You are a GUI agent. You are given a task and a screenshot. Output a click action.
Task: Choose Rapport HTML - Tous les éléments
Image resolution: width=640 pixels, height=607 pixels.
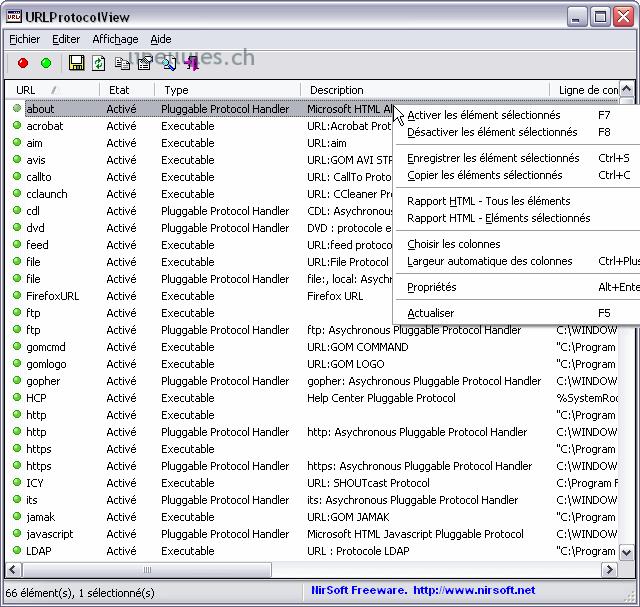tap(516, 201)
